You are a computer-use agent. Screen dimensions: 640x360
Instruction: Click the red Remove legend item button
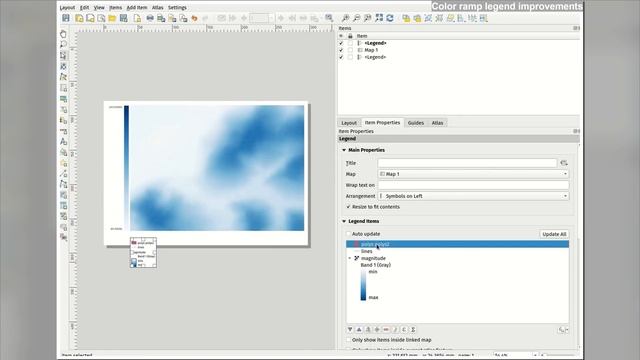pyautogui.click(x=386, y=329)
